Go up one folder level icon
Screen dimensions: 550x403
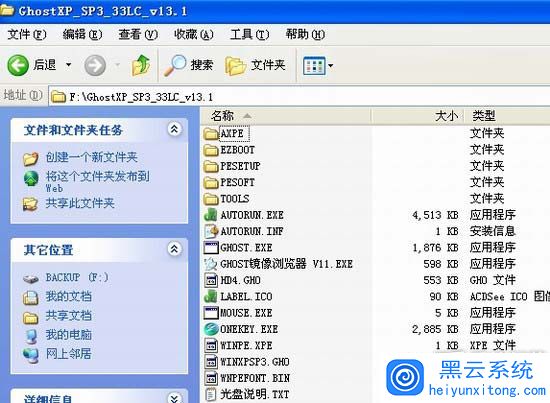tap(141, 65)
